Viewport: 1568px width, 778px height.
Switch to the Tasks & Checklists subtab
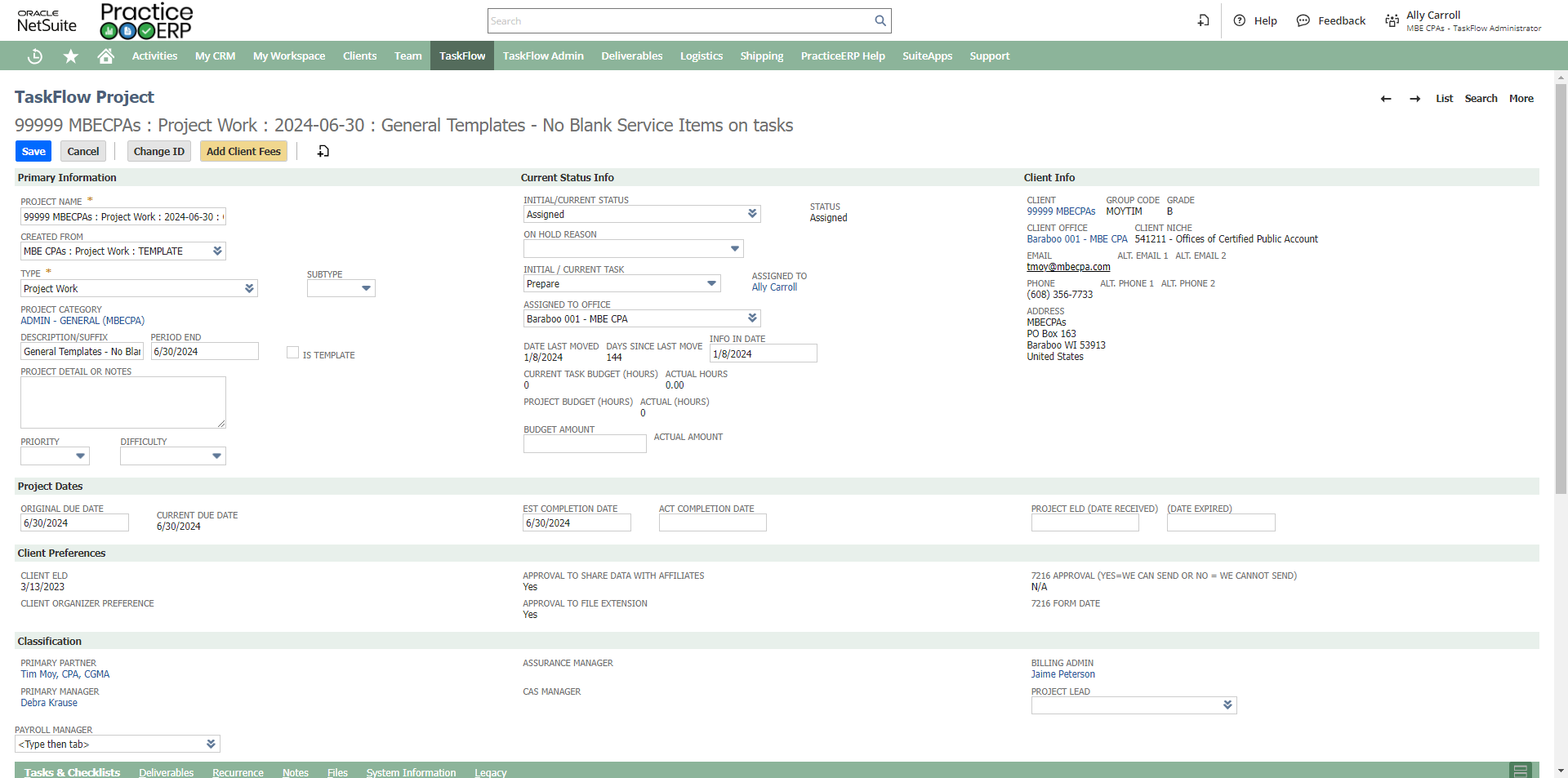pos(72,772)
